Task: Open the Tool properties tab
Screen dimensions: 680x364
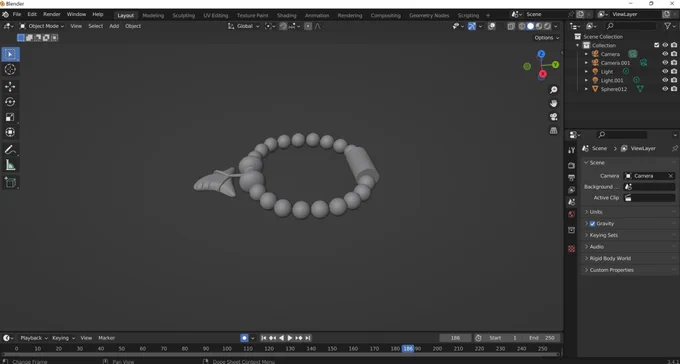Action: (572, 150)
